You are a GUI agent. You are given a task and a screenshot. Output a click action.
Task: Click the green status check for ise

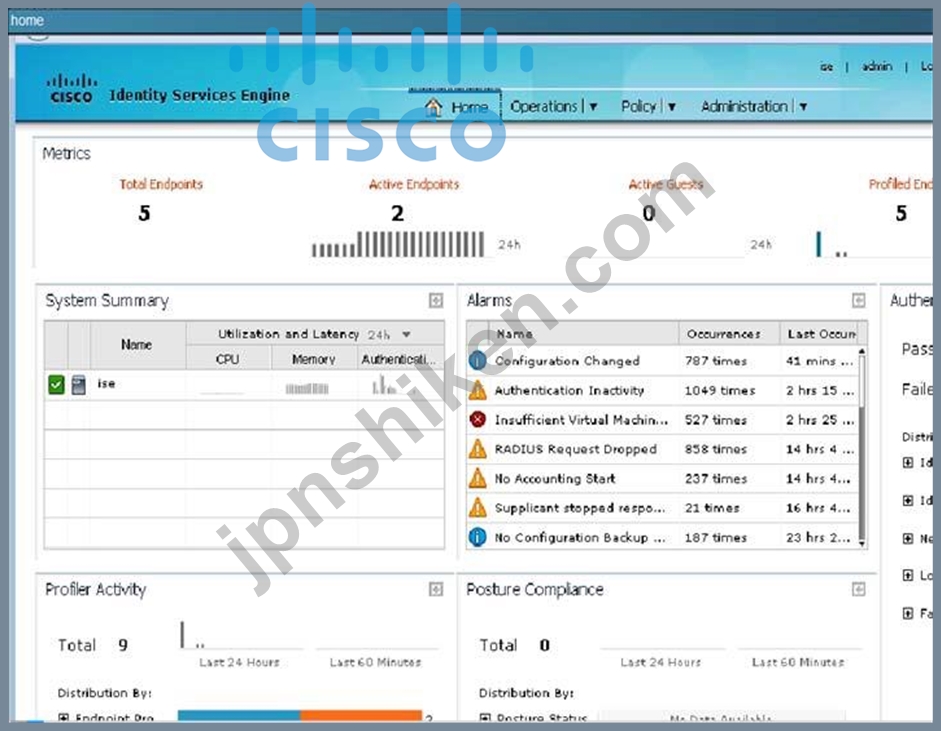tap(56, 384)
